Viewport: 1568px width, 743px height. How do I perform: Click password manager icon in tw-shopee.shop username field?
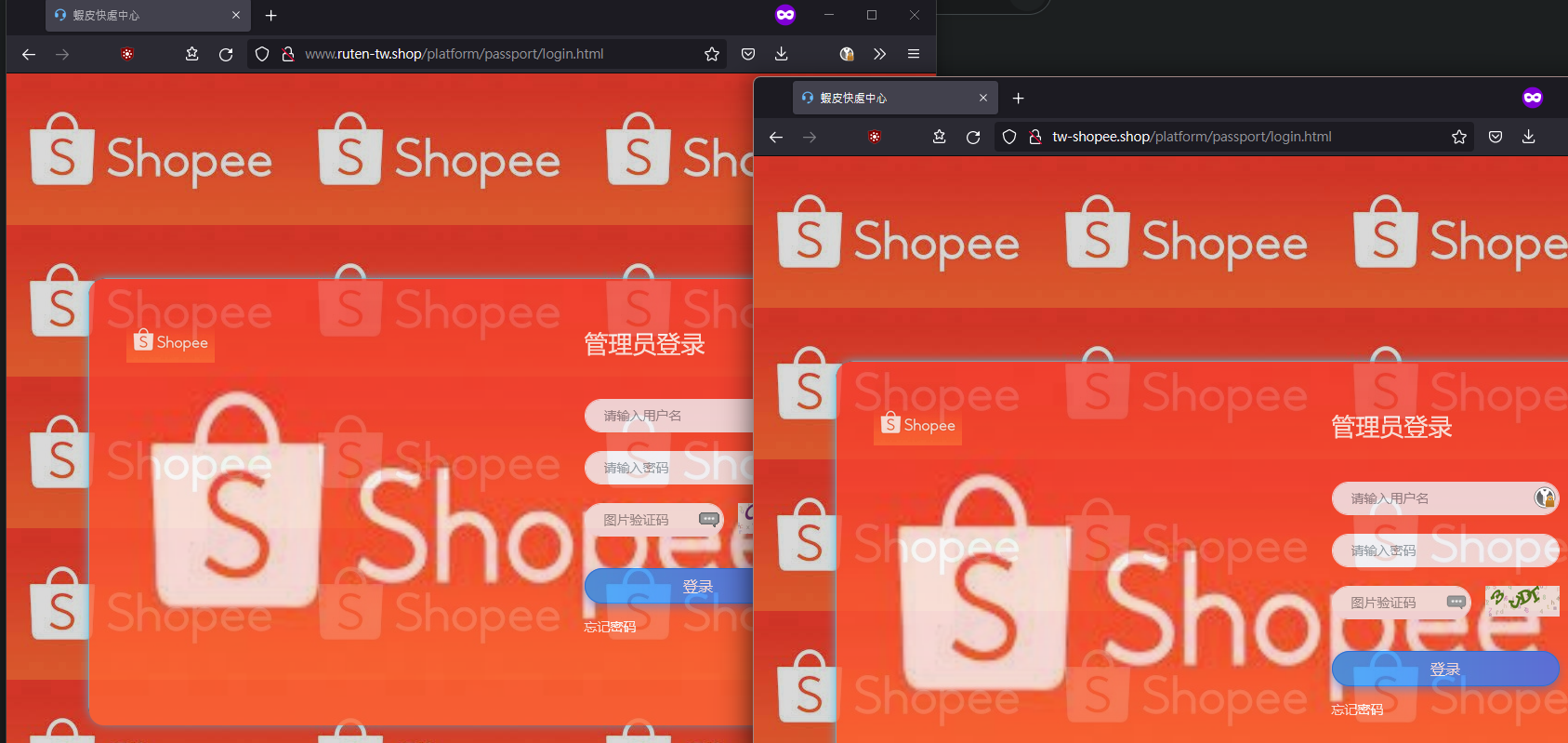pyautogui.click(x=1545, y=498)
